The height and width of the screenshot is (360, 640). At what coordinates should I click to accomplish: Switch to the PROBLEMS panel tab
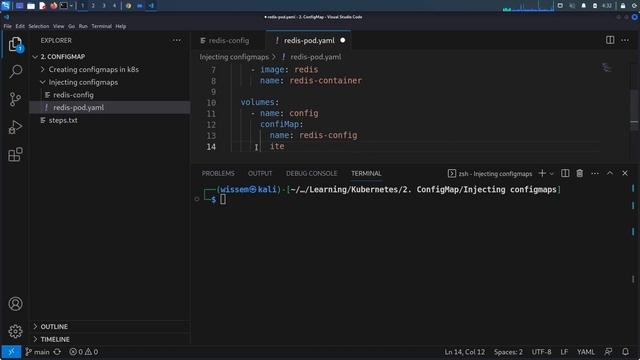(x=218, y=173)
